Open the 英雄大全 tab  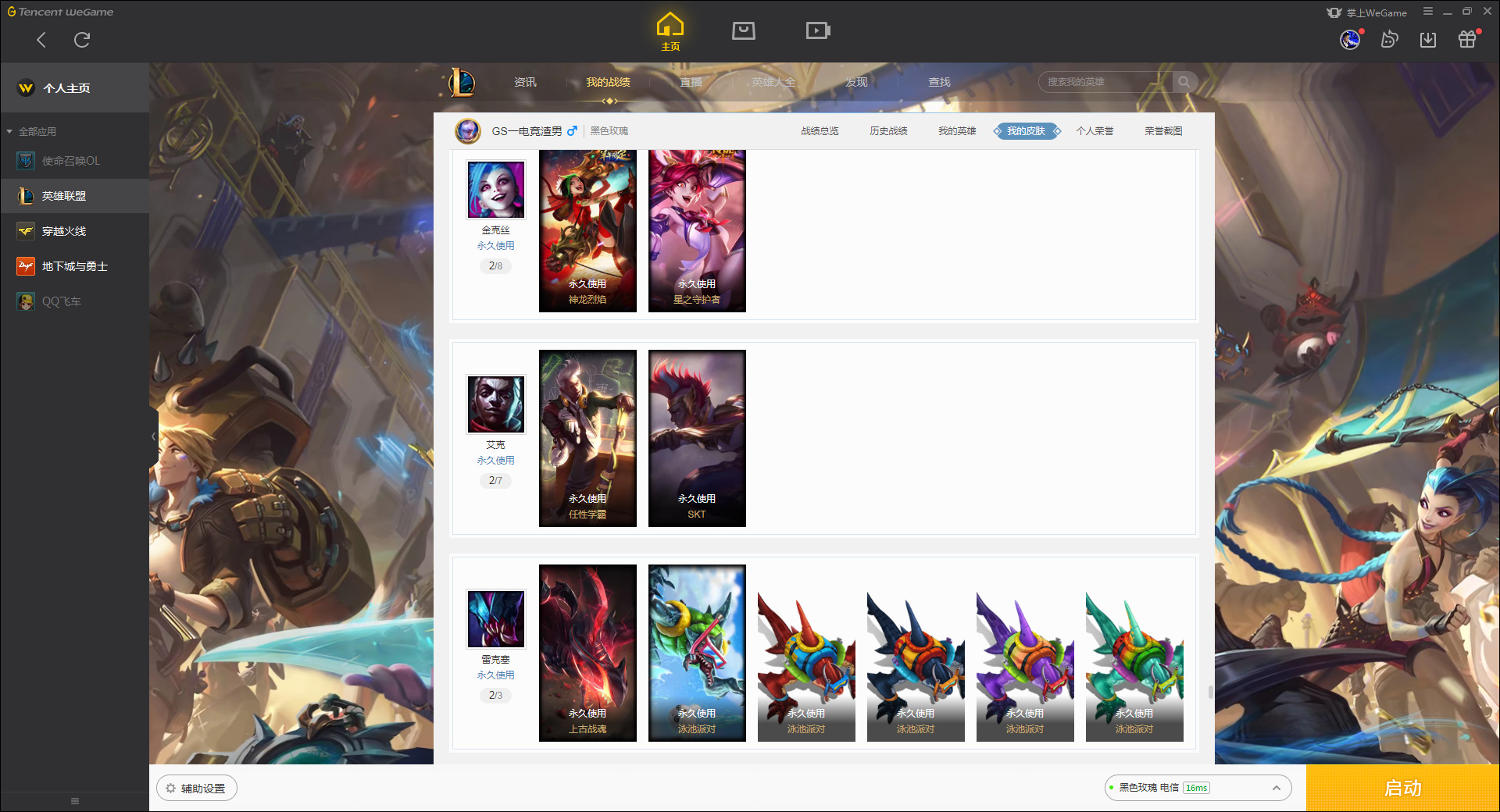pos(773,82)
